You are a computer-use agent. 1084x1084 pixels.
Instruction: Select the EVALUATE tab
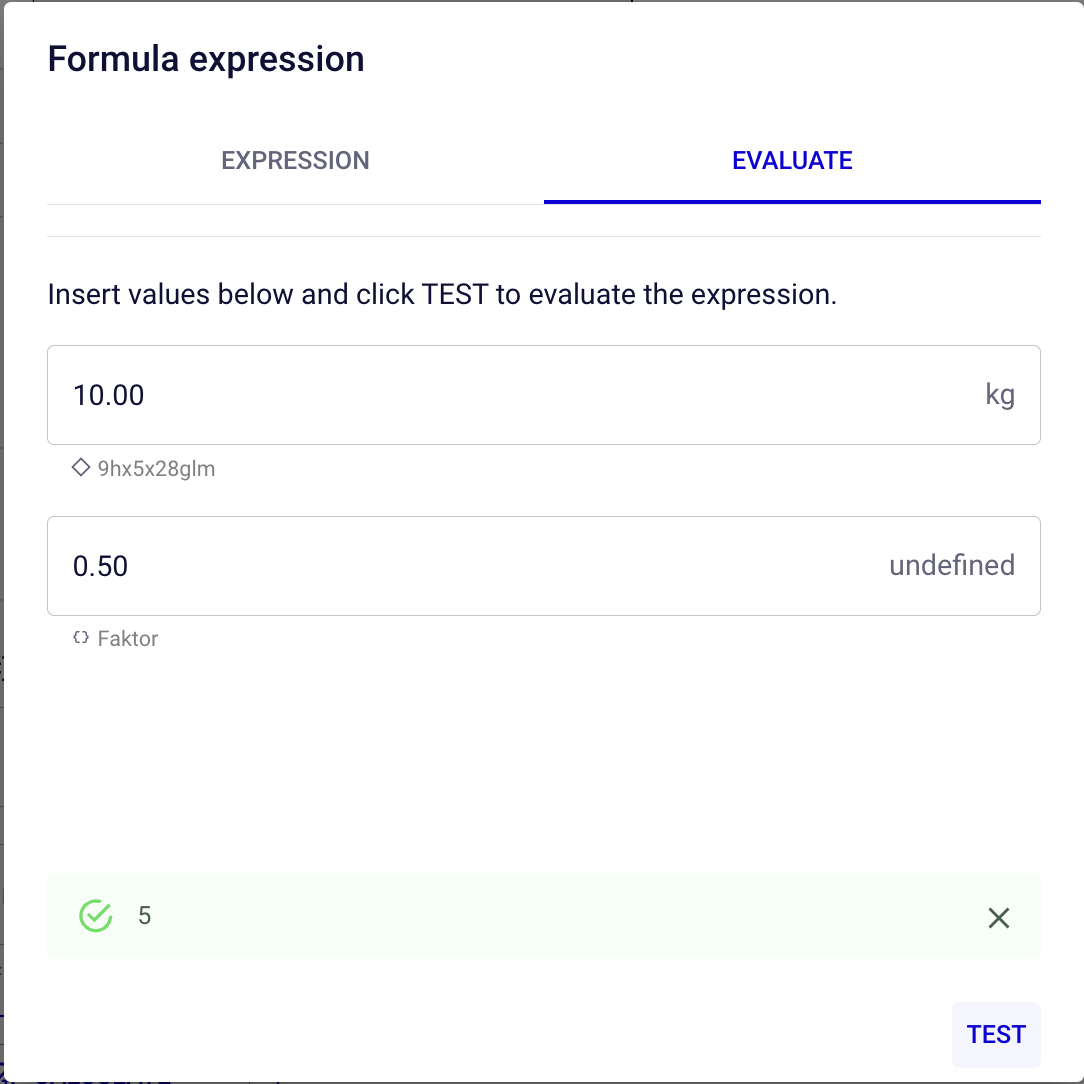point(792,161)
